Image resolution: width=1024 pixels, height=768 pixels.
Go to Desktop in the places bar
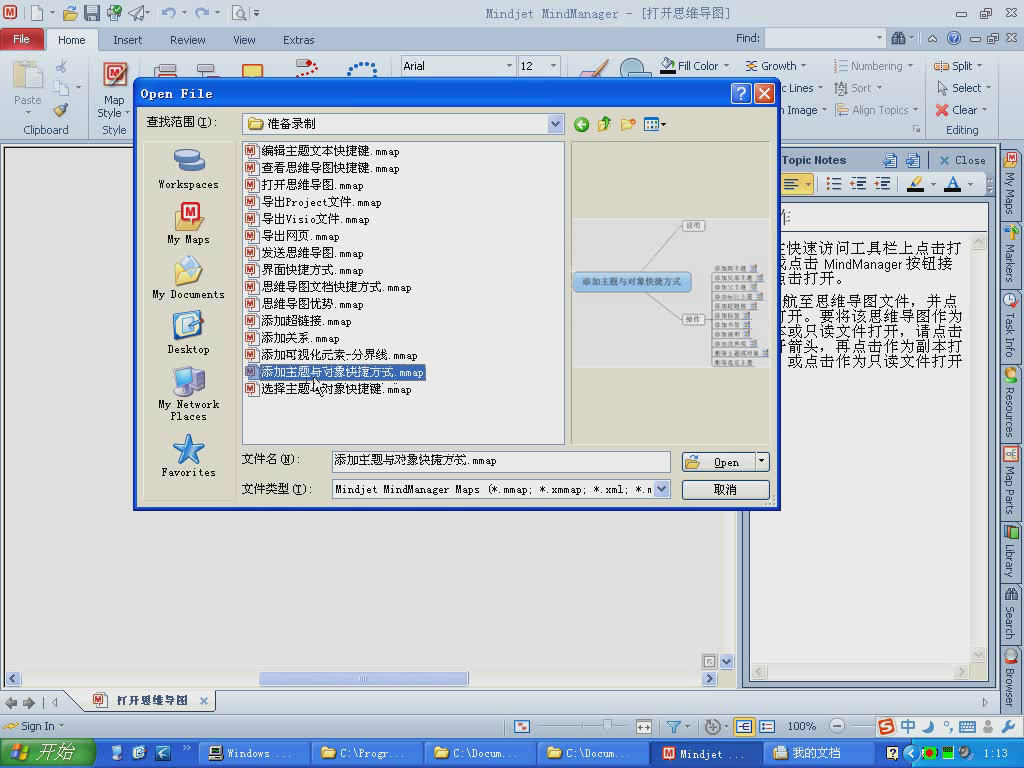pyautogui.click(x=188, y=333)
